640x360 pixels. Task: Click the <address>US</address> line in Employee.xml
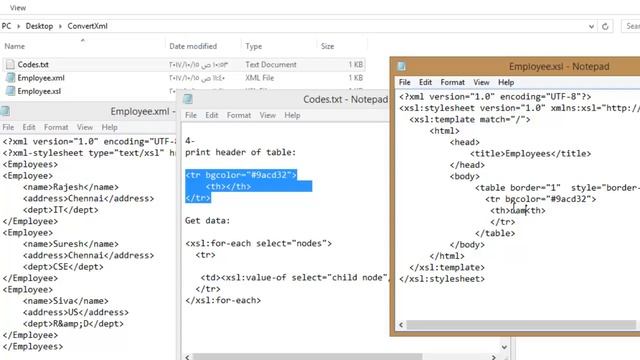[x=76, y=312]
